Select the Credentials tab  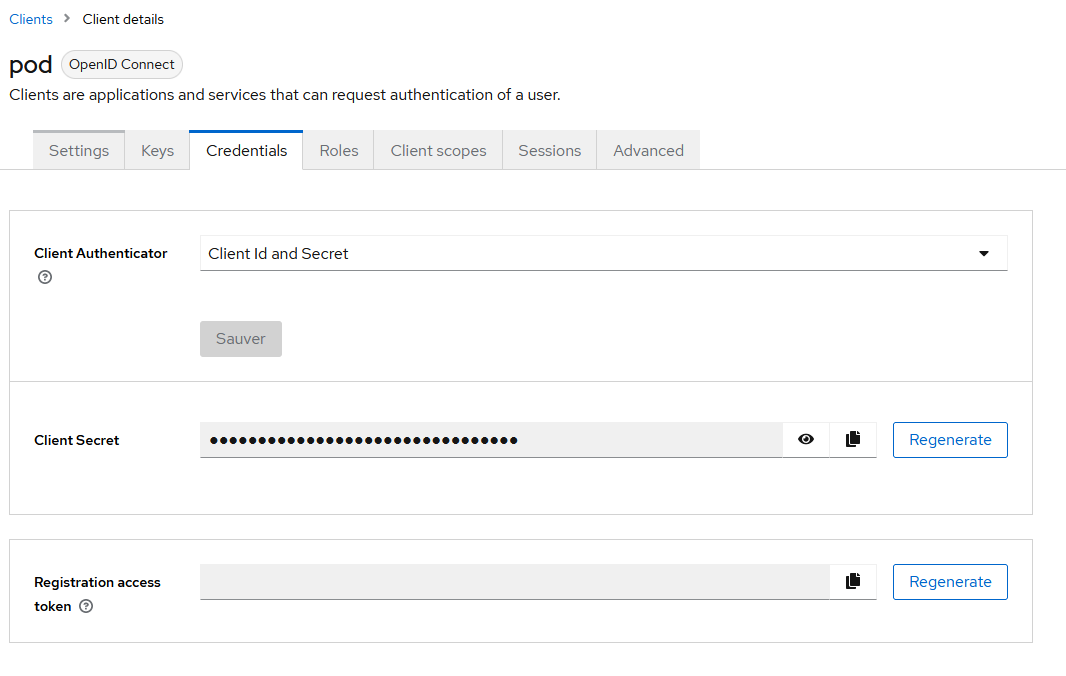tap(246, 151)
